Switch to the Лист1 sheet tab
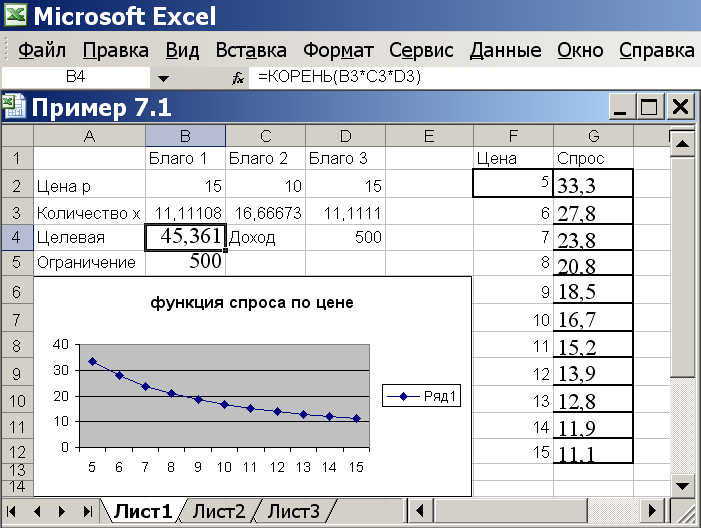Screen dimensions: 701x528 [143, 511]
